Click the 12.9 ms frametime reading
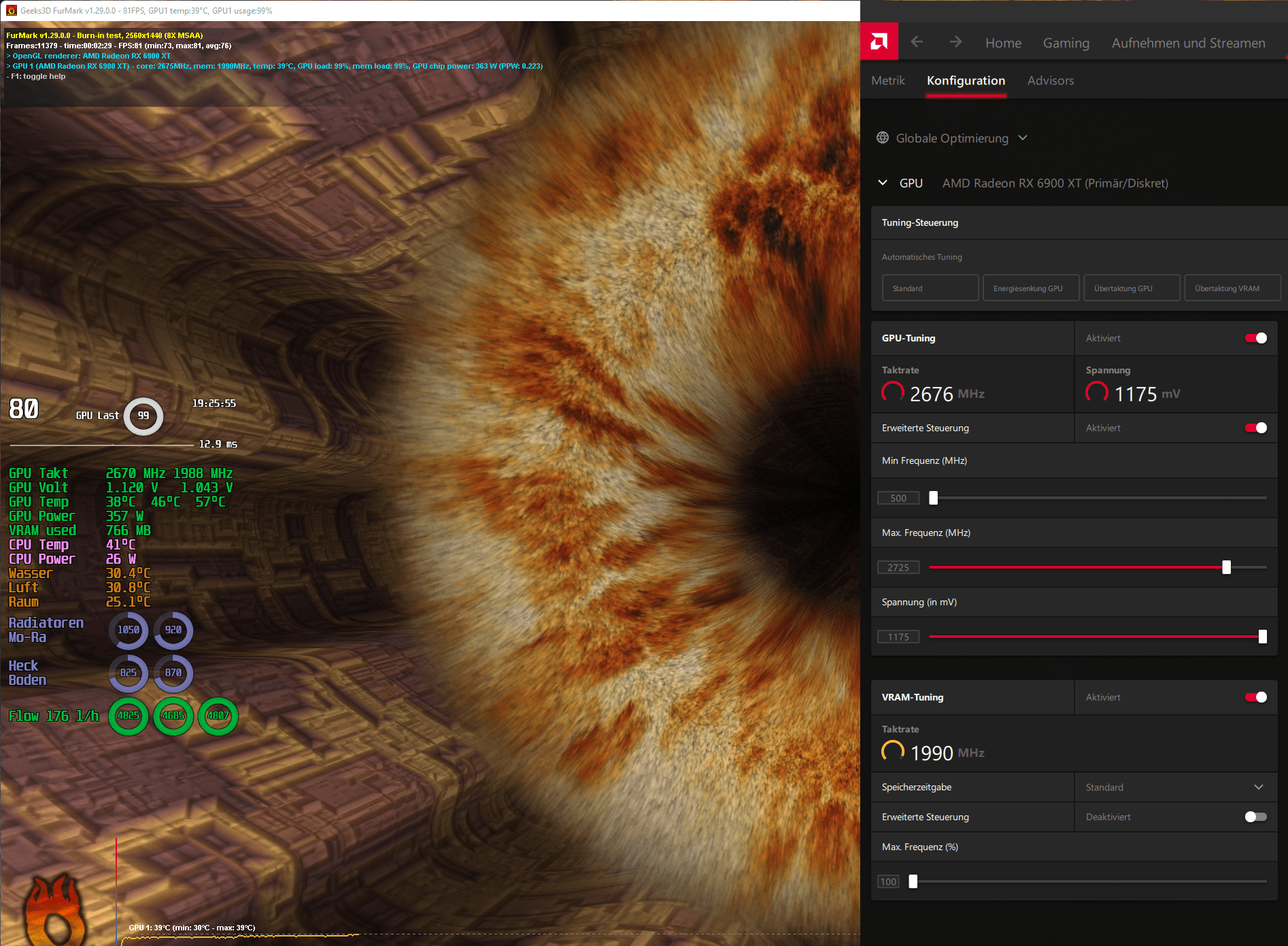This screenshot has height=946, width=1288. pos(218,444)
